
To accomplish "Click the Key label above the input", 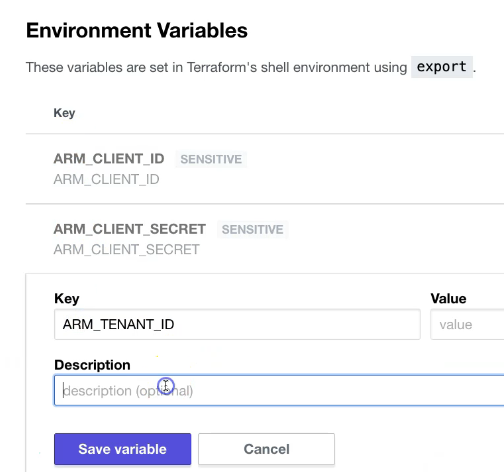I will (67, 299).
